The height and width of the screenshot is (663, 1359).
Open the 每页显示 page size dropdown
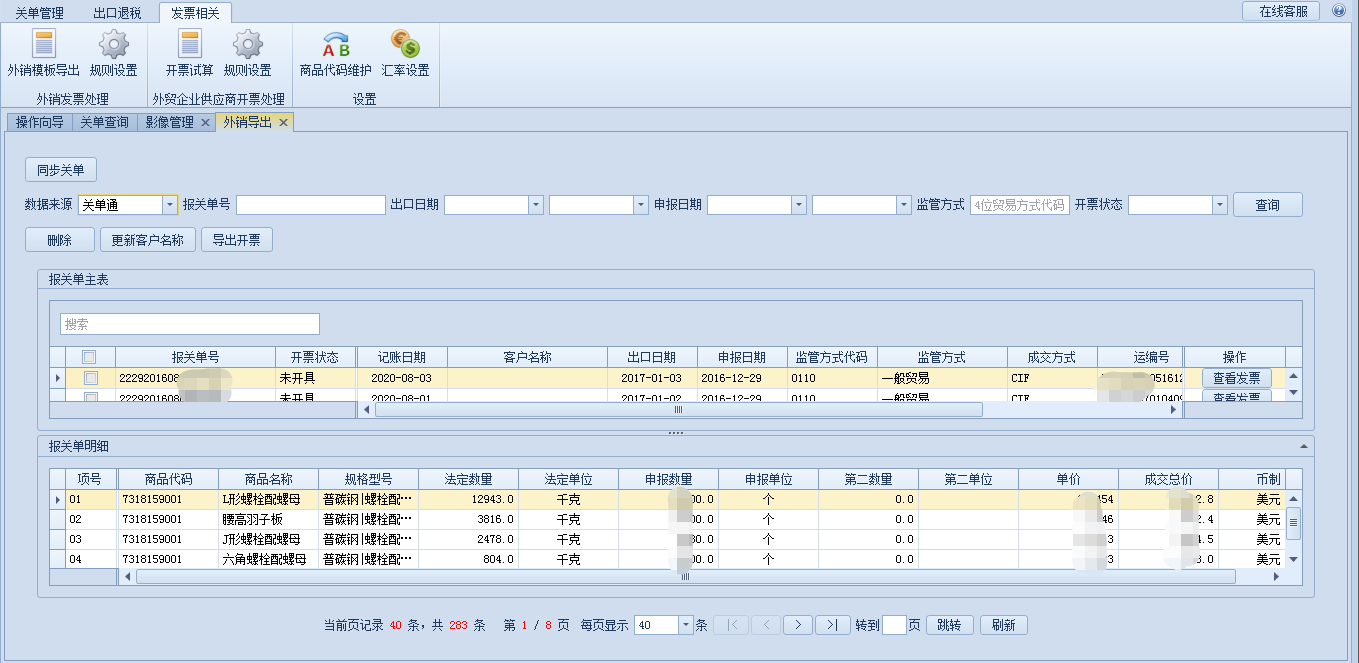click(x=686, y=625)
